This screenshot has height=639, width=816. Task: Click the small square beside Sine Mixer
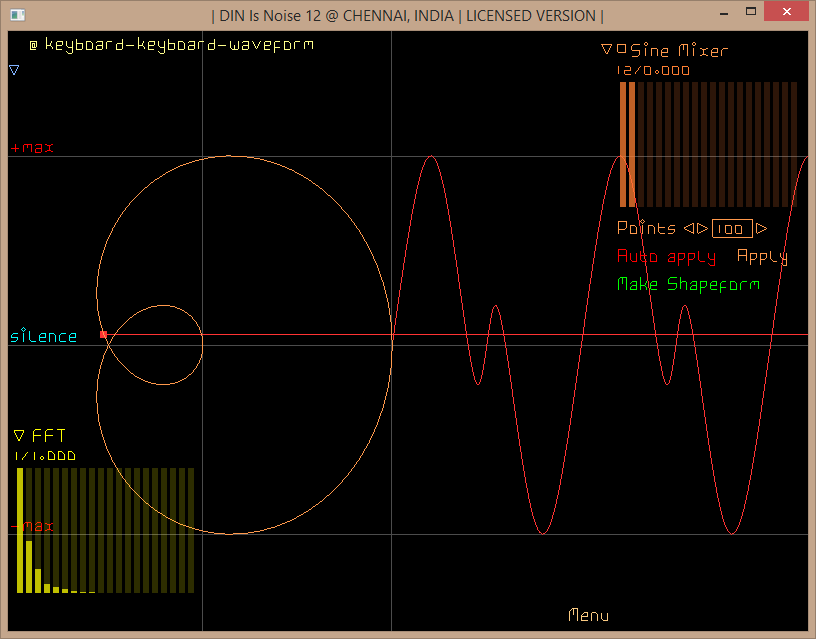tap(622, 48)
